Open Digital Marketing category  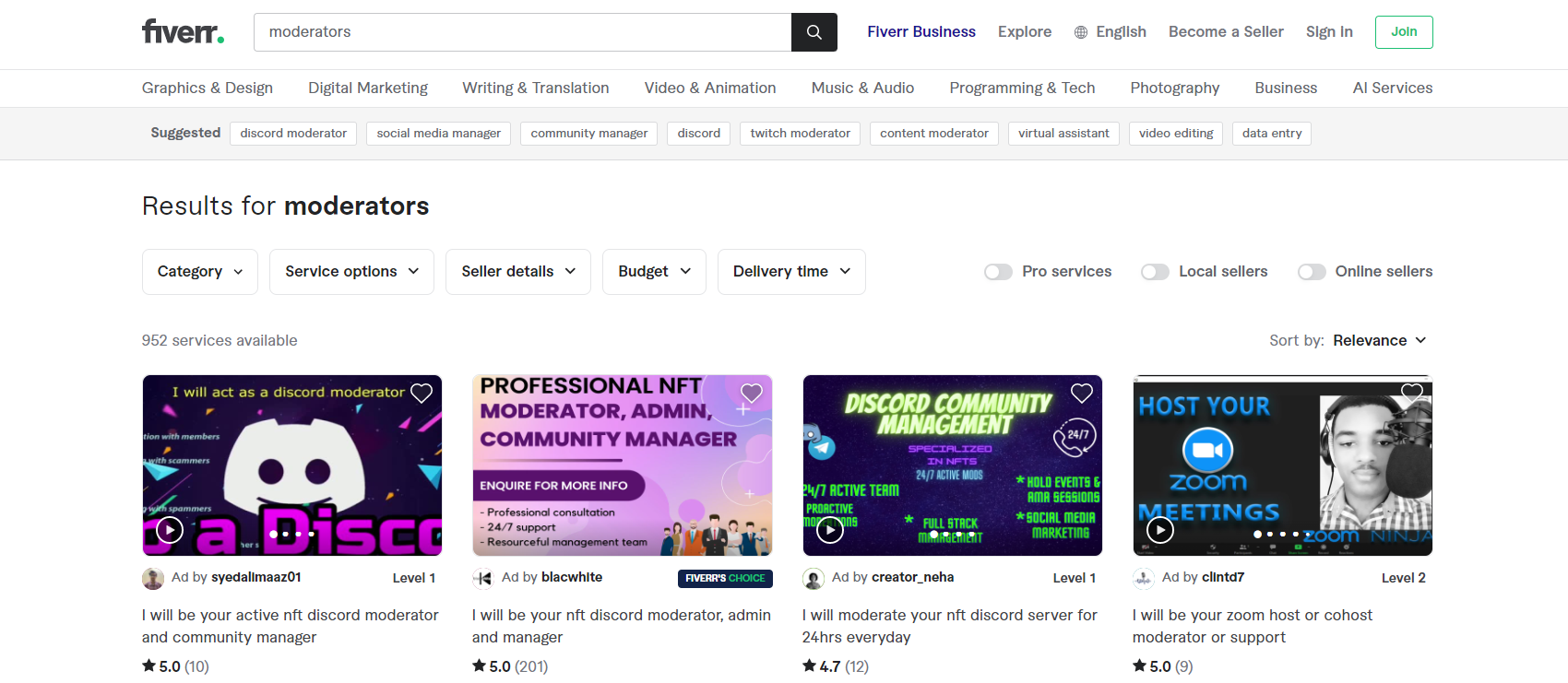point(368,88)
